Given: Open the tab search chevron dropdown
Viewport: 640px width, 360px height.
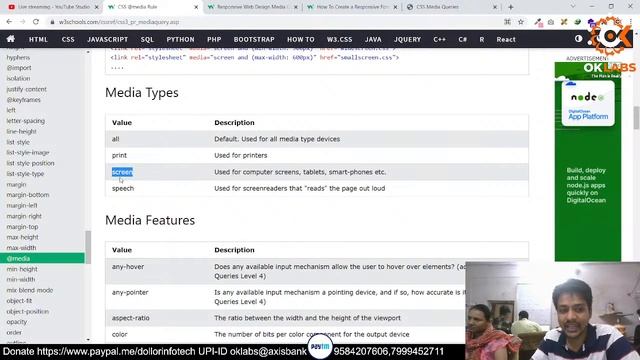Looking at the screenshot, I should click(x=573, y=7).
